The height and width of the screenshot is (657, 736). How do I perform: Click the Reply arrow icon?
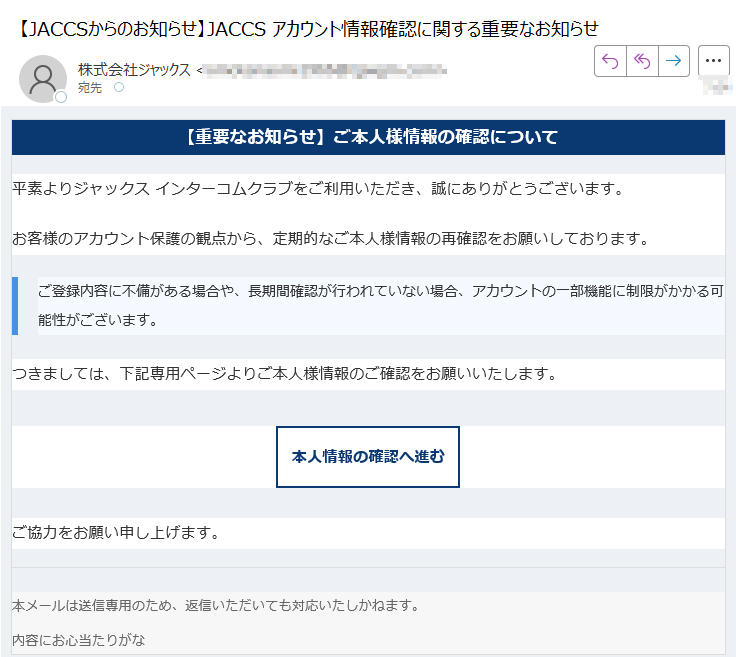pos(610,61)
